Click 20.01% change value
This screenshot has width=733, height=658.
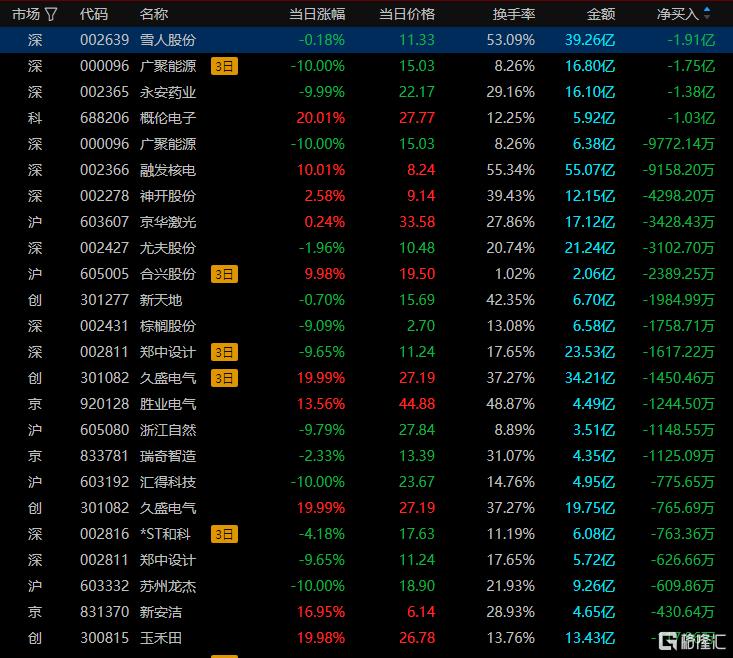321,118
